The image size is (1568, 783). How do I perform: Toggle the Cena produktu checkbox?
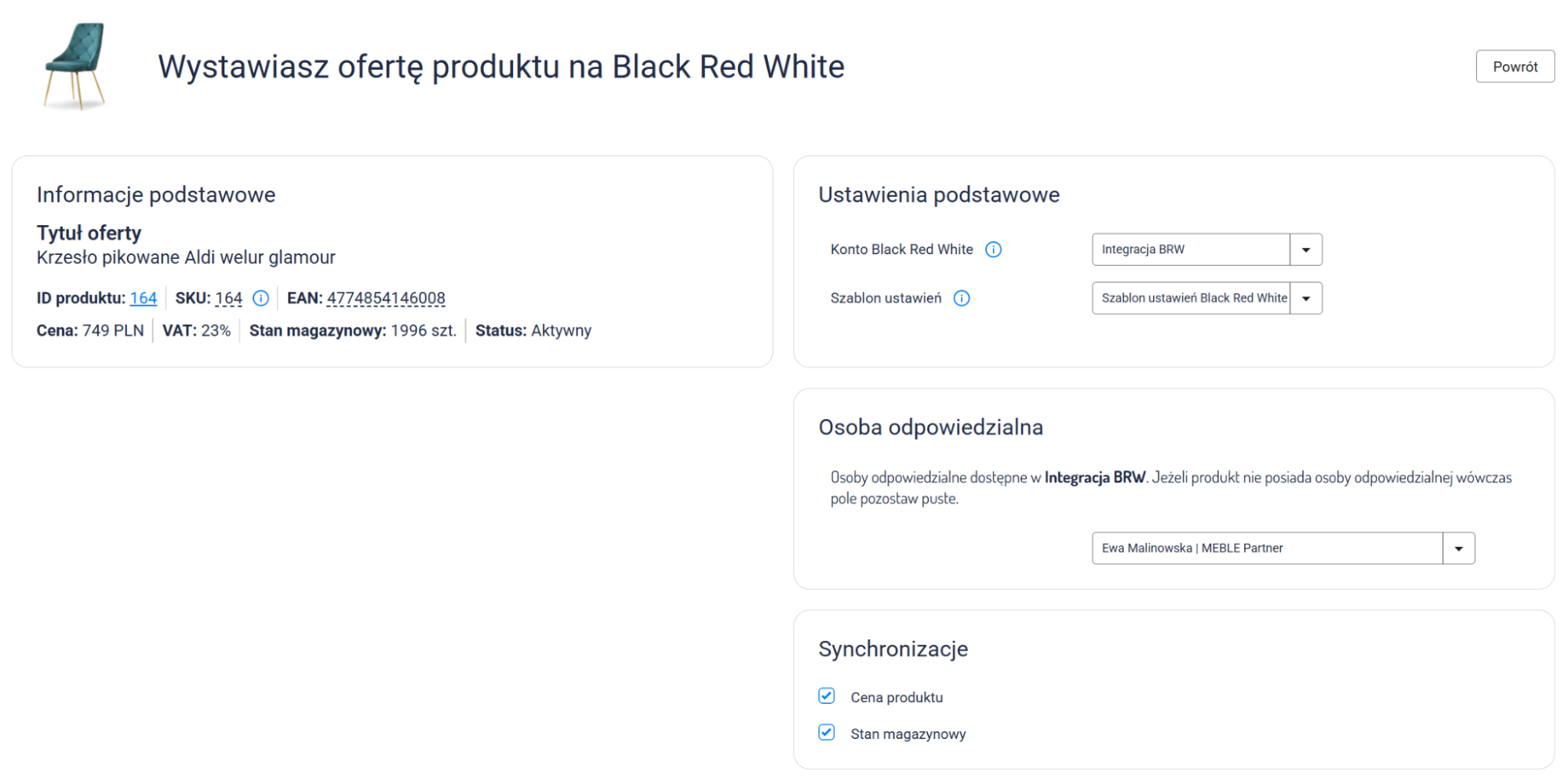(827, 696)
